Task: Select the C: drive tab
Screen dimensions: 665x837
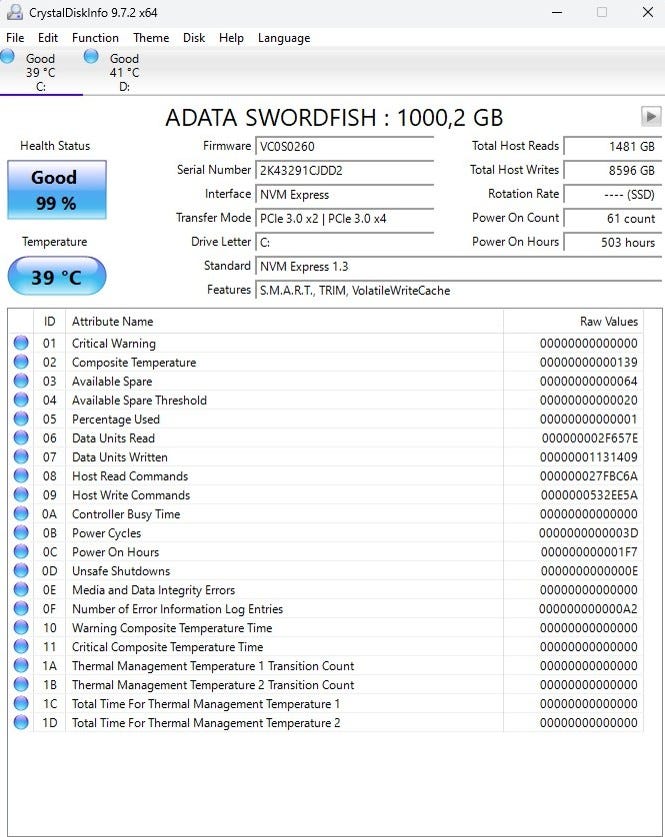Action: [x=41, y=72]
